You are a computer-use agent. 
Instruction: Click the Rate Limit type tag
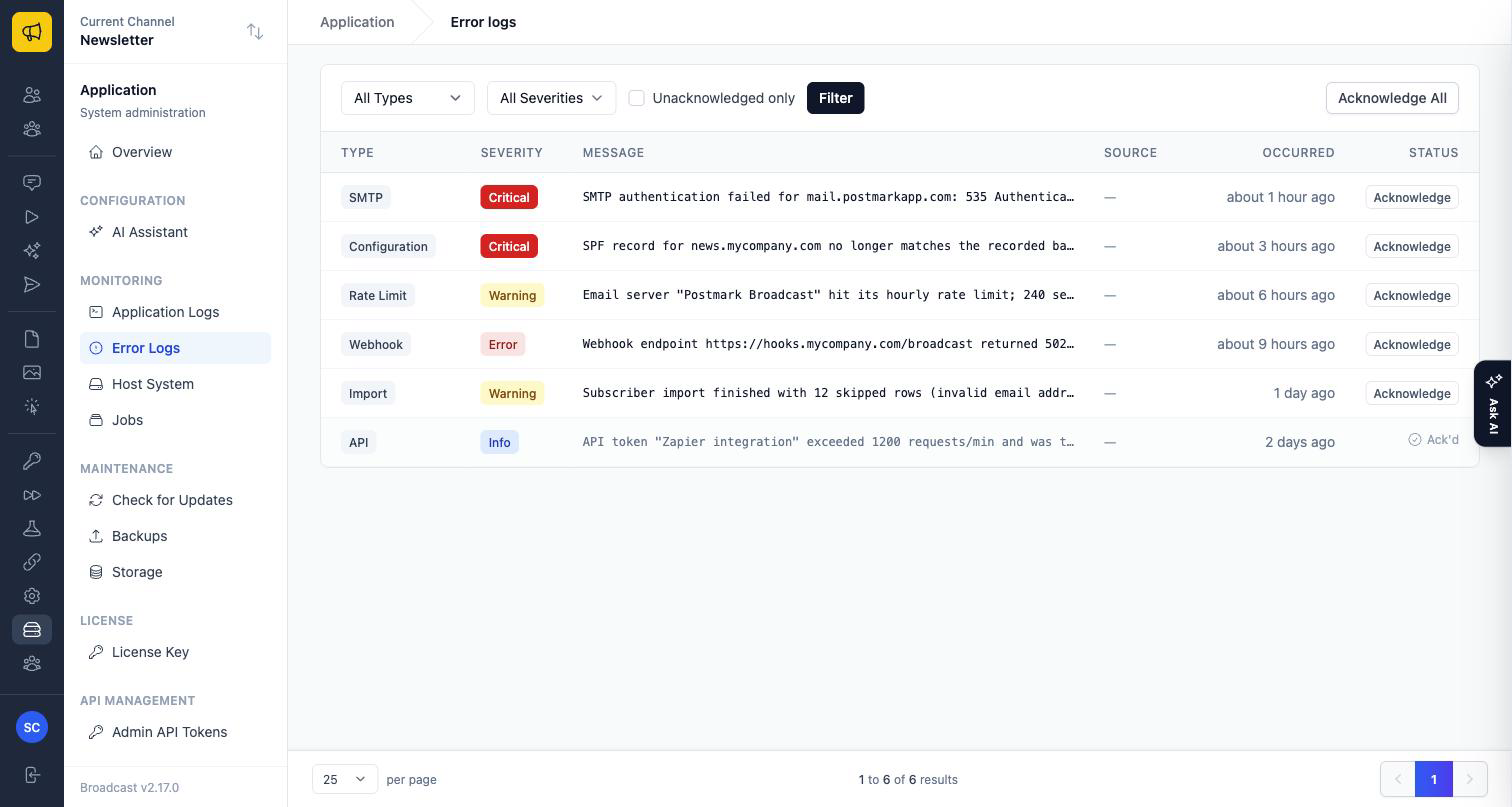(378, 295)
